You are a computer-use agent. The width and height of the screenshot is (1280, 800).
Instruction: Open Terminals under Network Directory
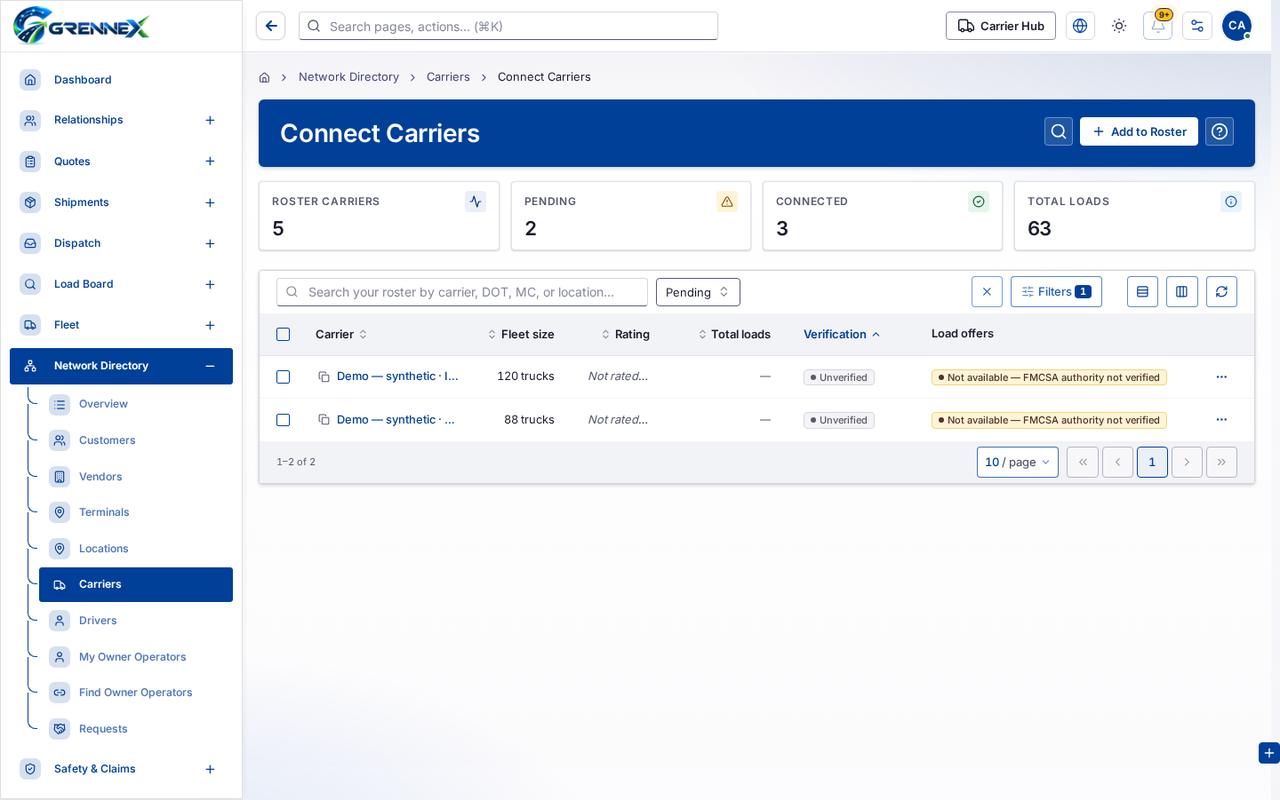(x=136, y=513)
